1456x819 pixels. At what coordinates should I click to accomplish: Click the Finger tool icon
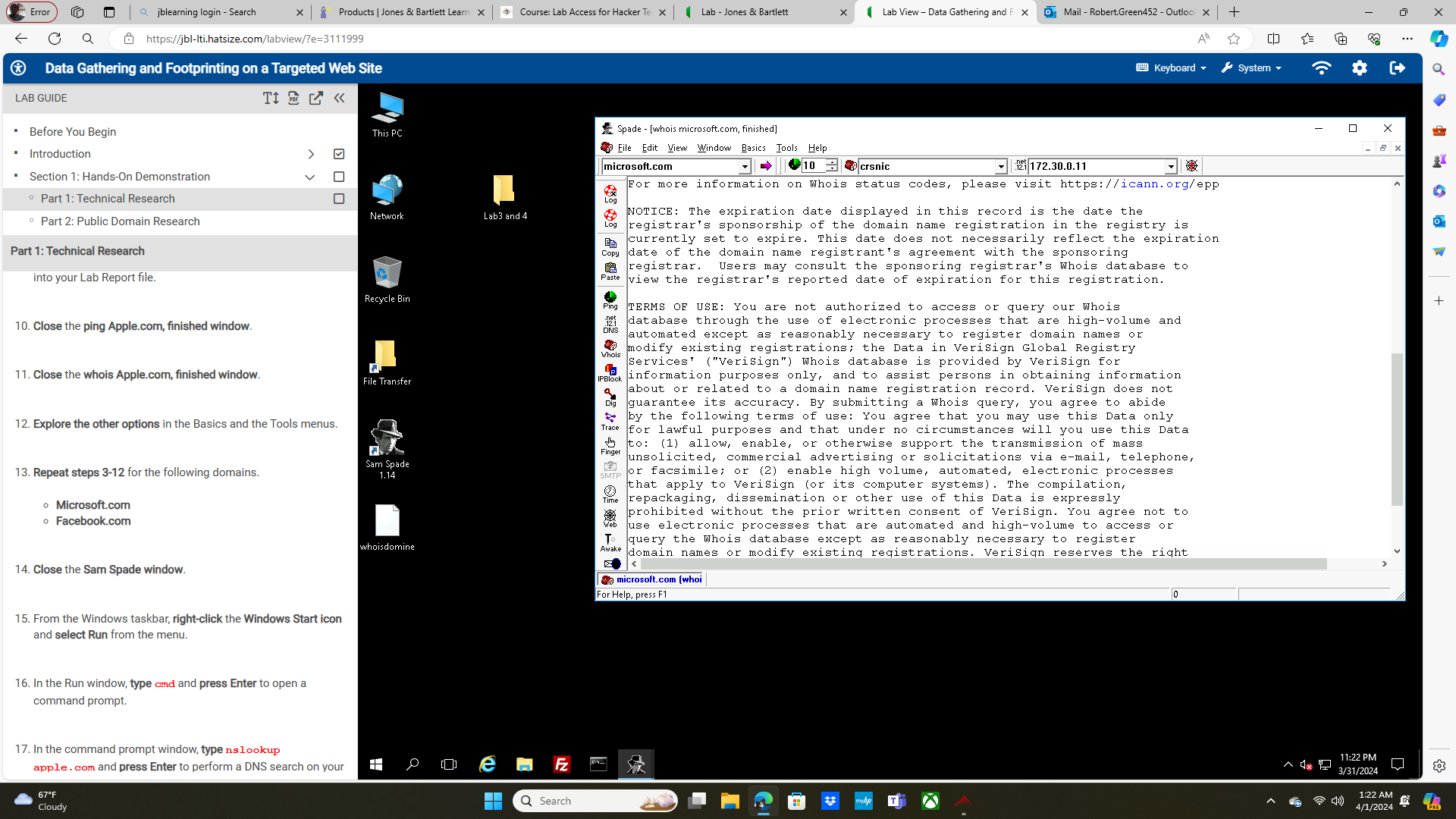click(x=610, y=445)
